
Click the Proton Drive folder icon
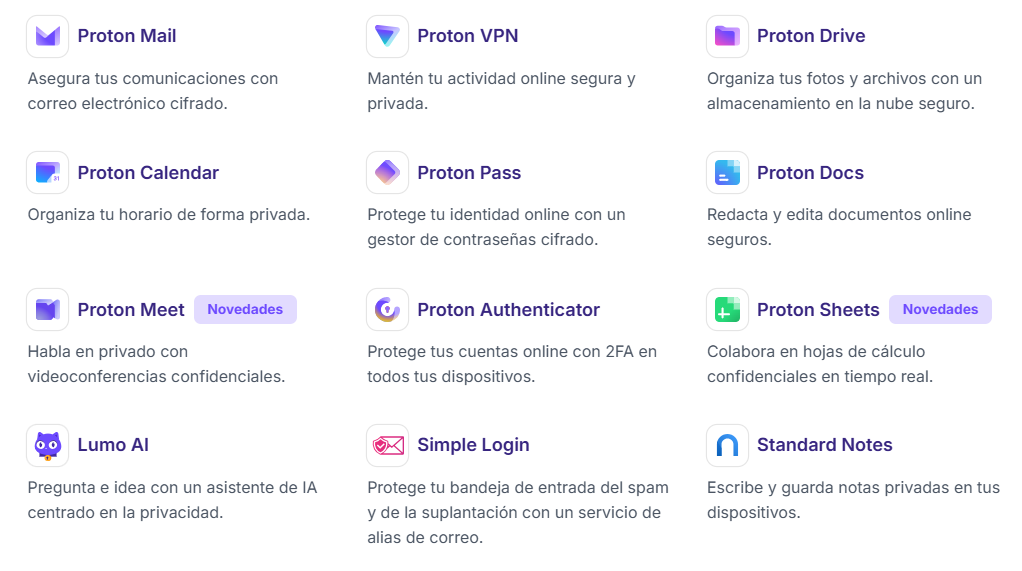click(727, 36)
